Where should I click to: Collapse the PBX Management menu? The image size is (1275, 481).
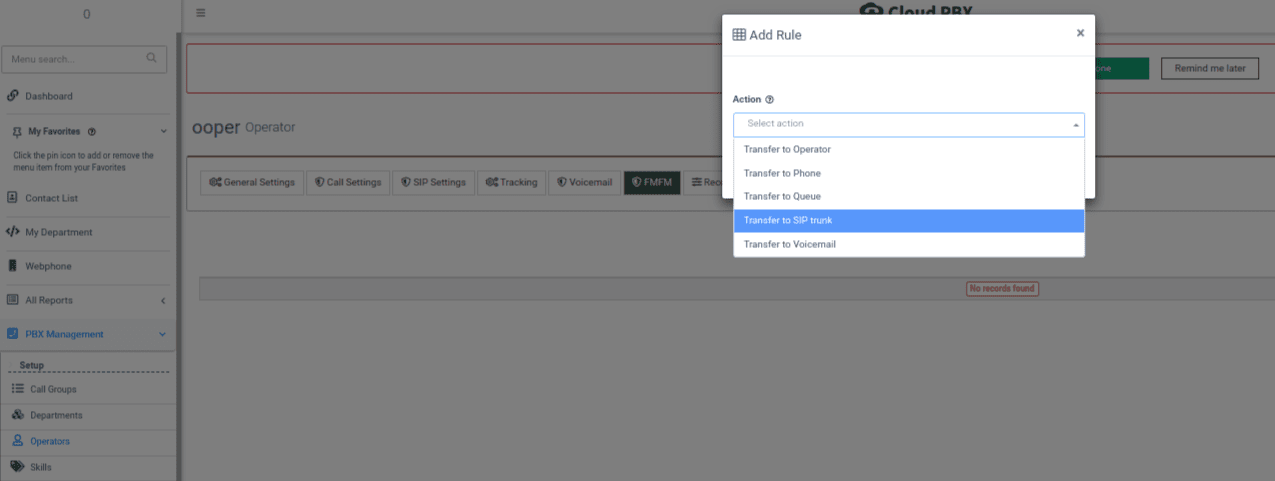(163, 334)
